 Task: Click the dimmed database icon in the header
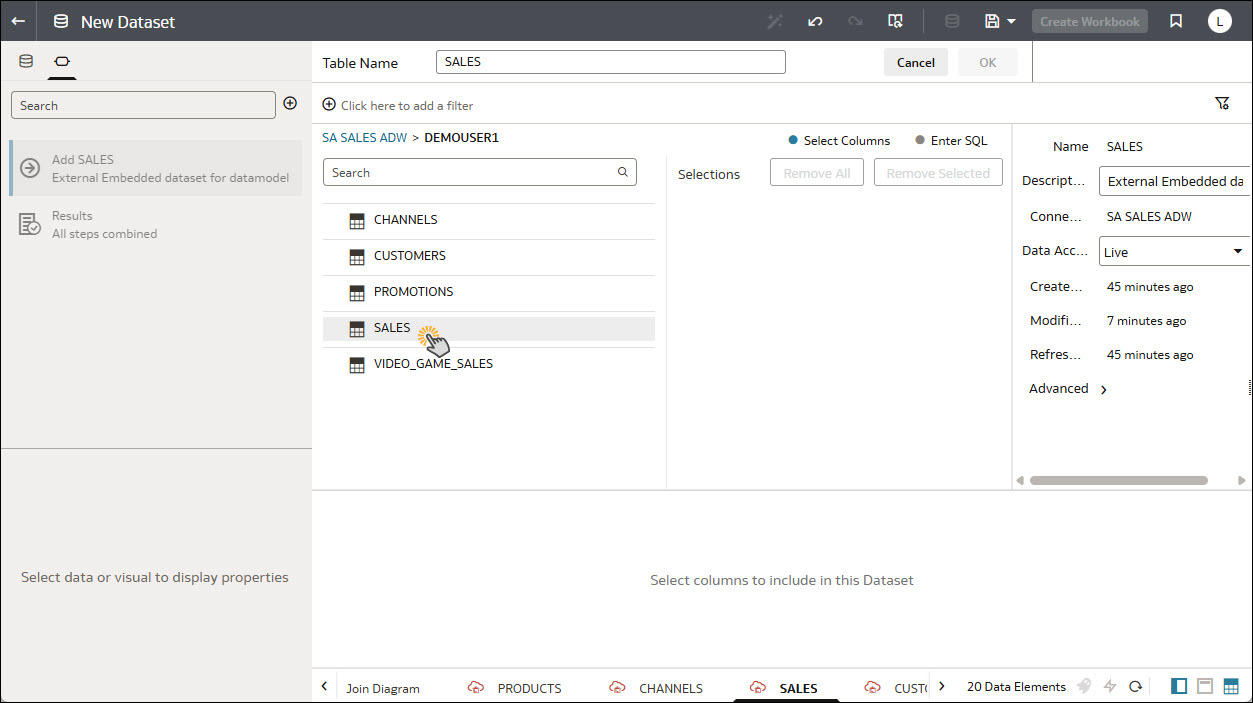[952, 21]
